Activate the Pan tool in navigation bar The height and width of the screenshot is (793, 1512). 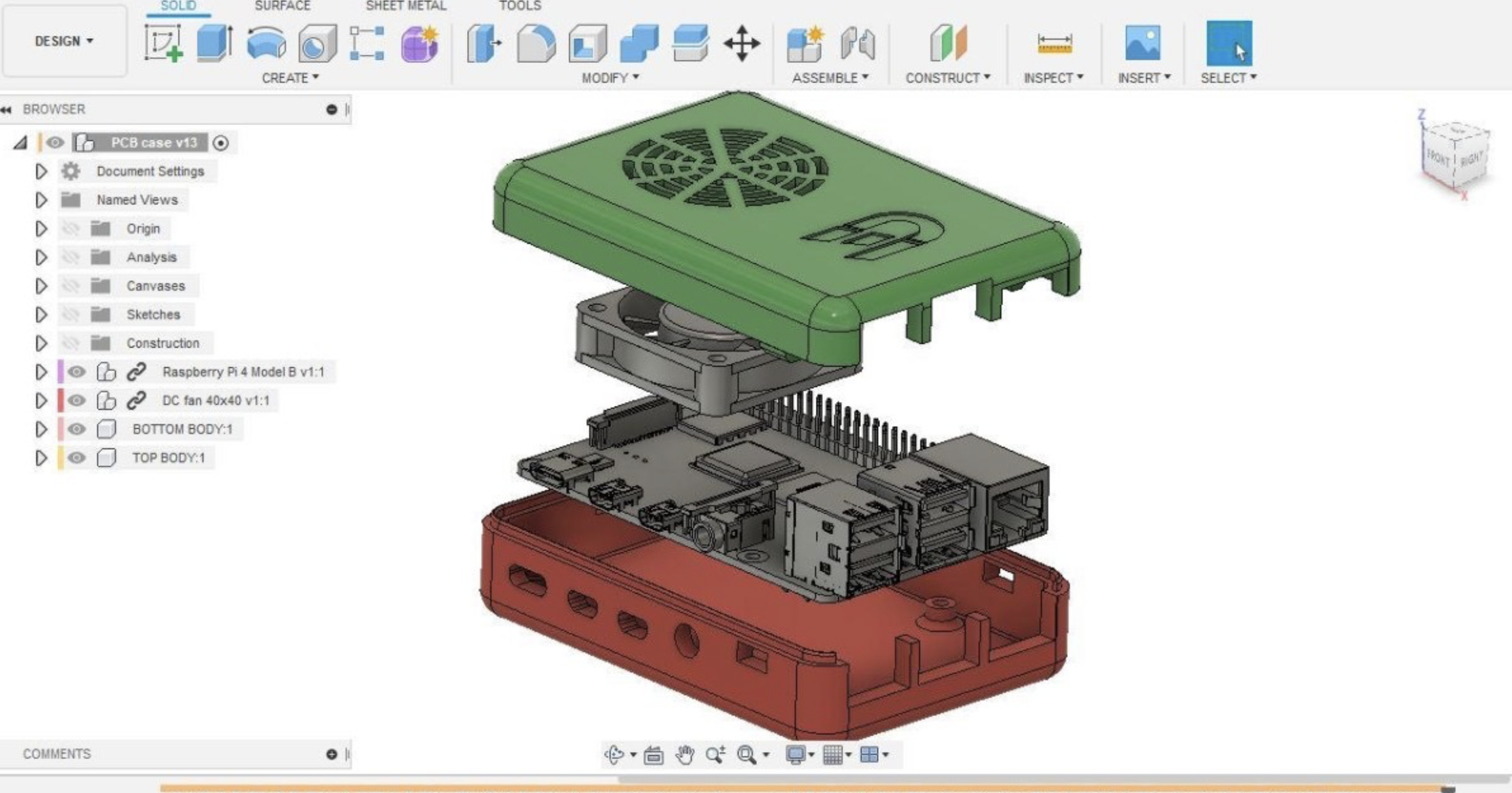(687, 753)
